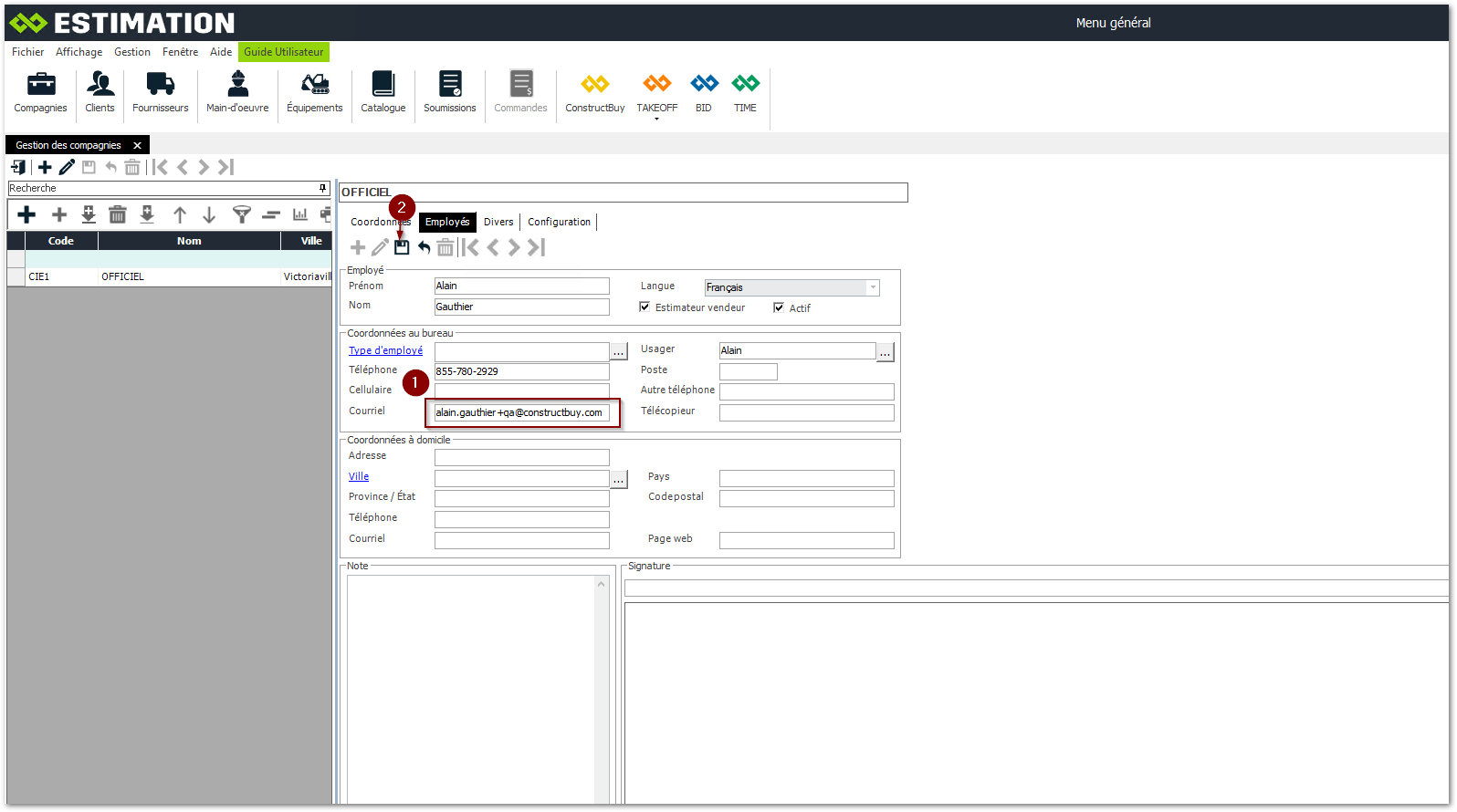Toggle the Actif checkbox
This screenshot has width=1457, height=812.
click(x=779, y=307)
